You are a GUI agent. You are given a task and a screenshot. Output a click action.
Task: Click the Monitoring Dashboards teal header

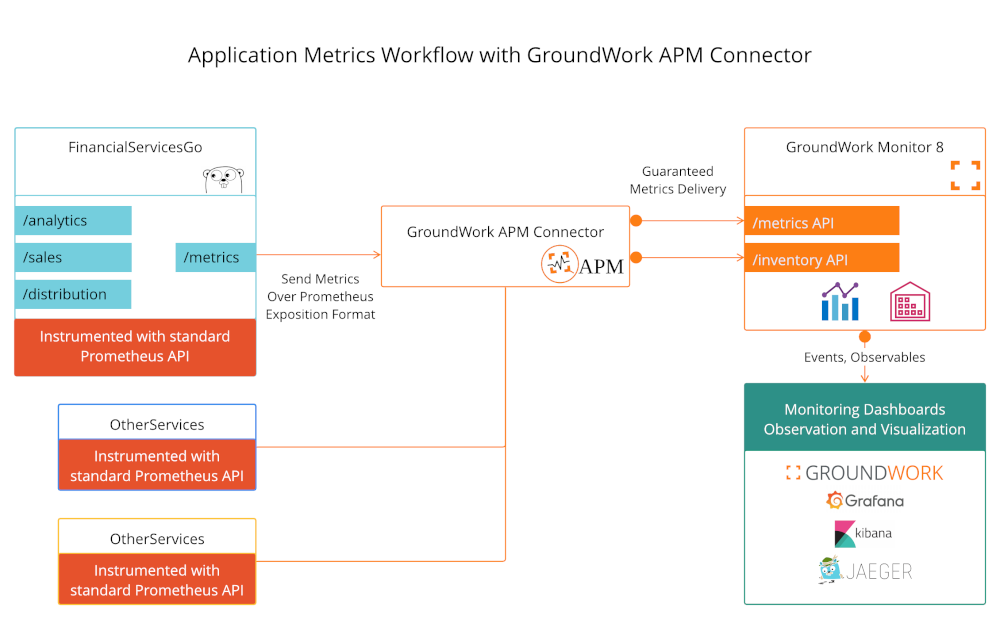[x=865, y=418]
